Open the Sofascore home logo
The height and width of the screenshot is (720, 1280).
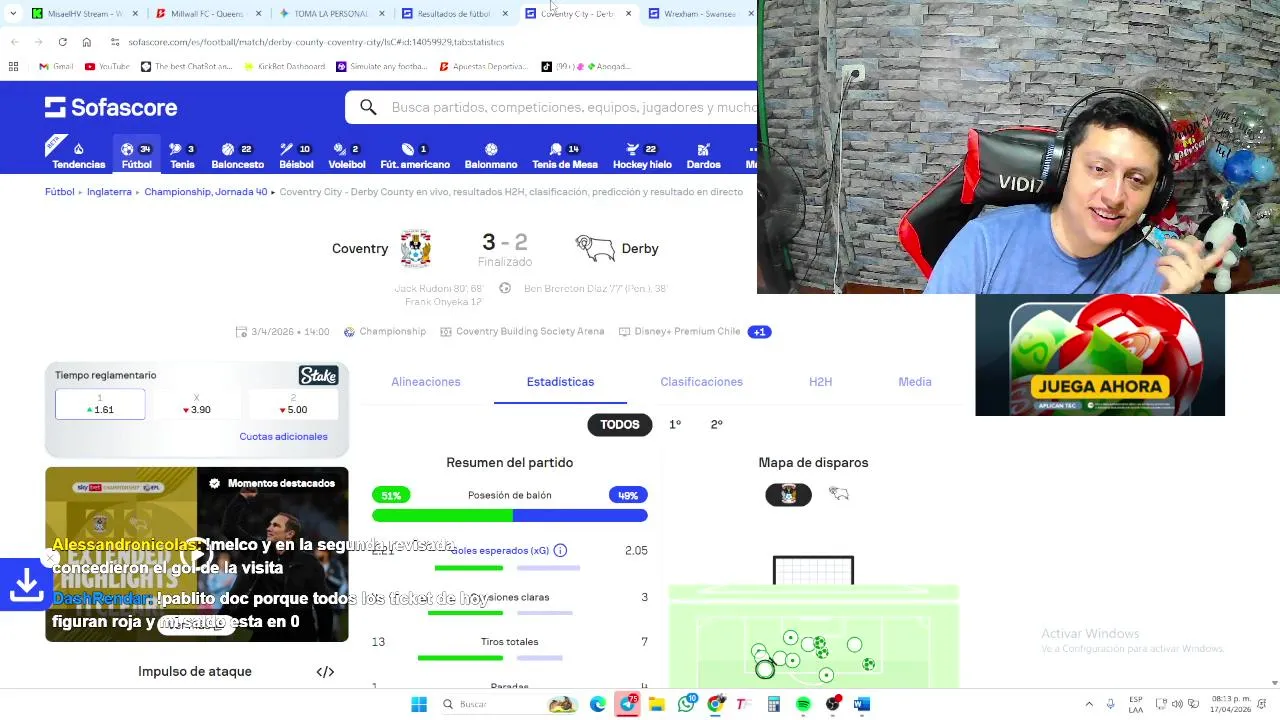(111, 107)
